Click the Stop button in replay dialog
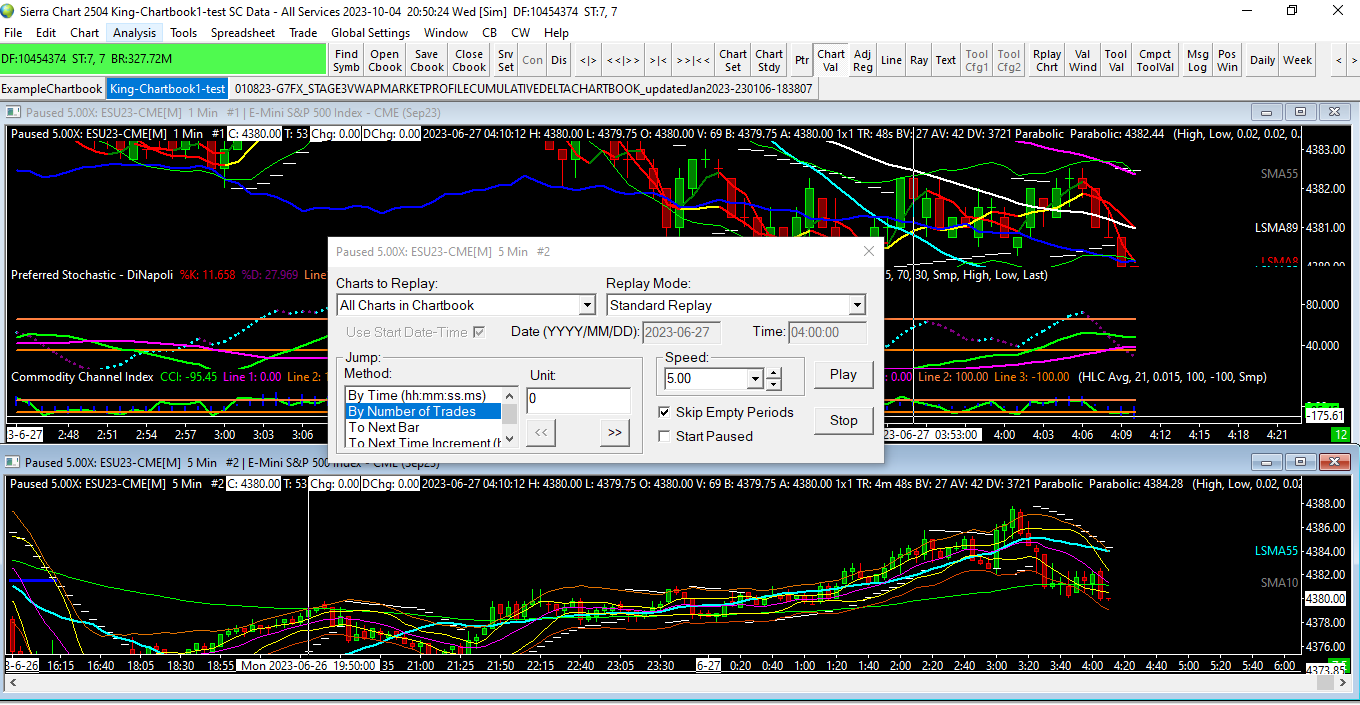 843,420
